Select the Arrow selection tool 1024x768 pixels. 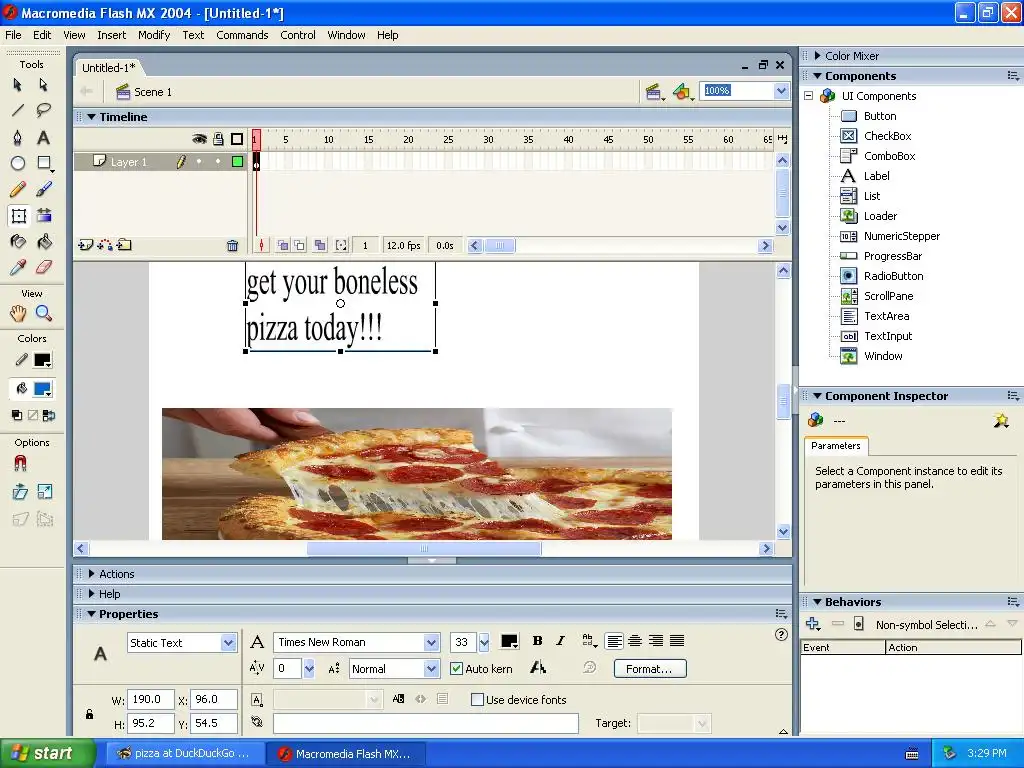pos(18,85)
